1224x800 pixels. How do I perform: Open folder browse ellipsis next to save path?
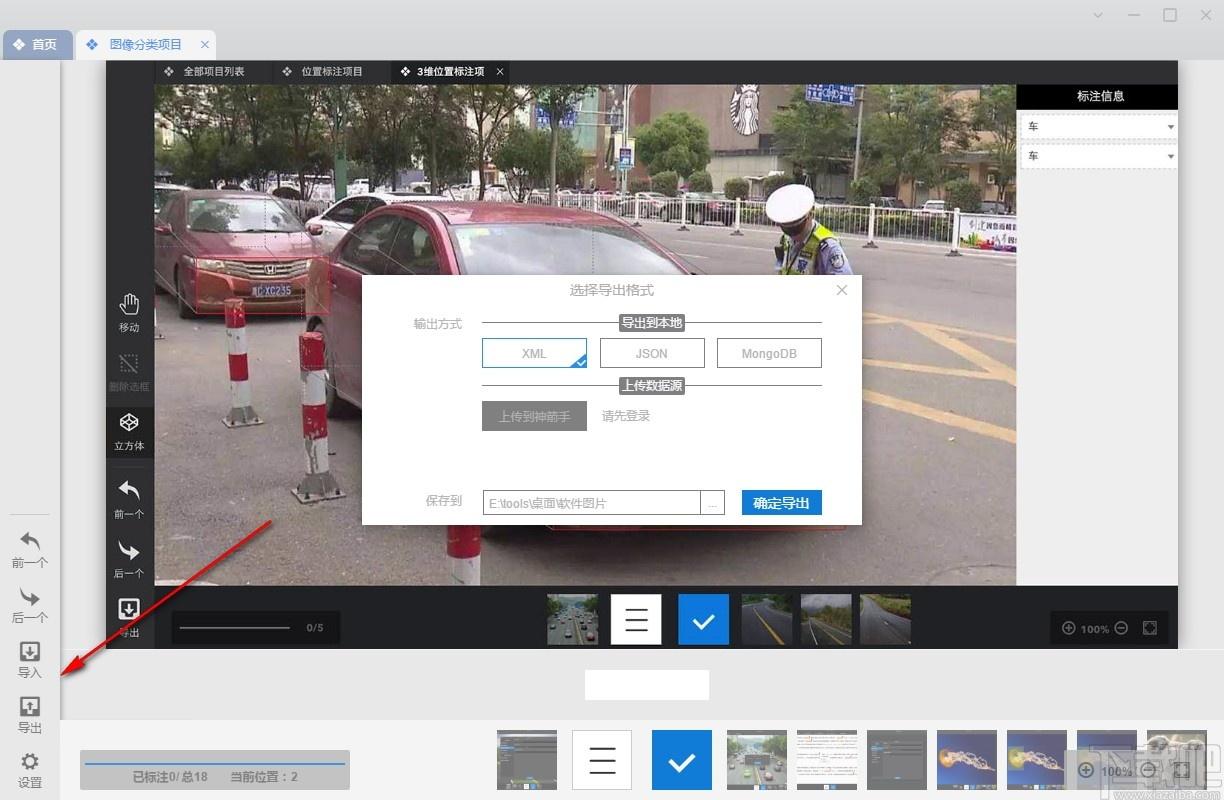[712, 503]
